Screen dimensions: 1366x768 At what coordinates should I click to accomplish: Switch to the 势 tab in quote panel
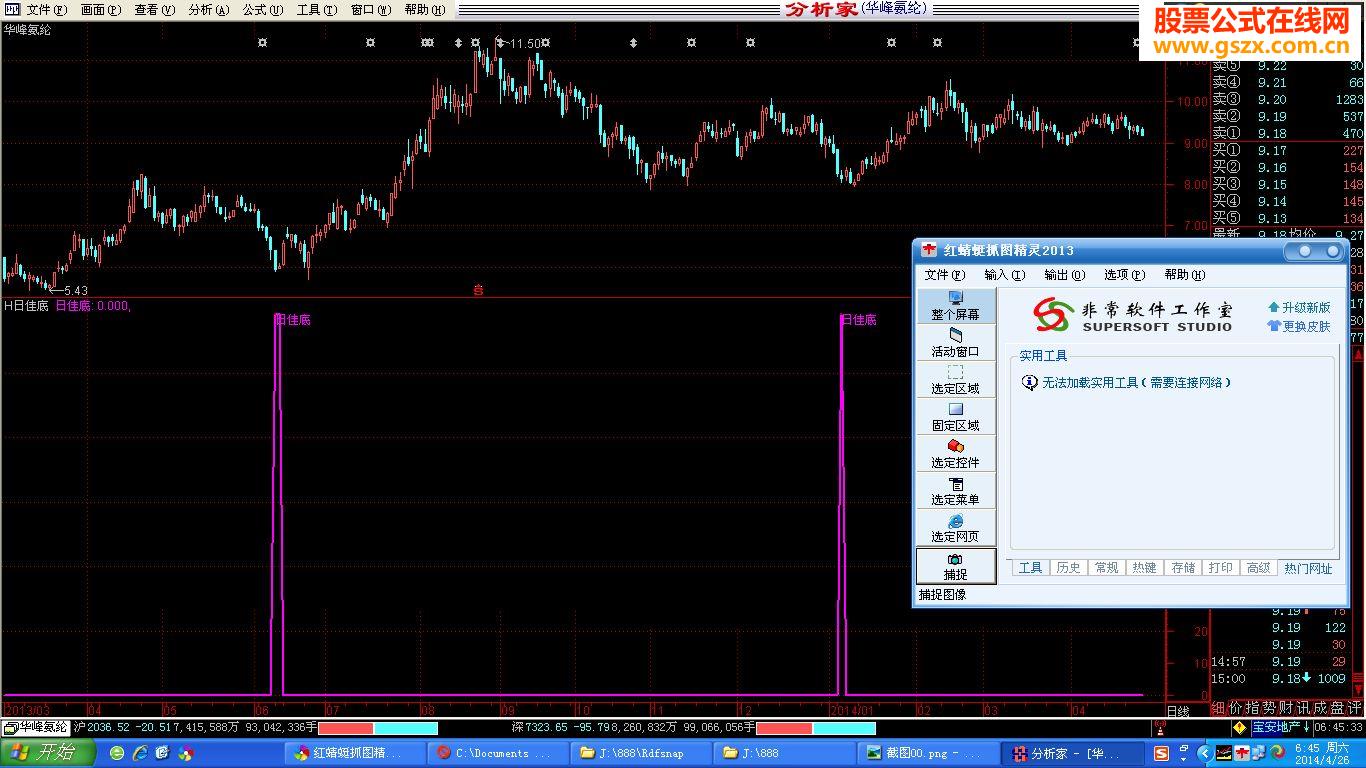click(1270, 708)
